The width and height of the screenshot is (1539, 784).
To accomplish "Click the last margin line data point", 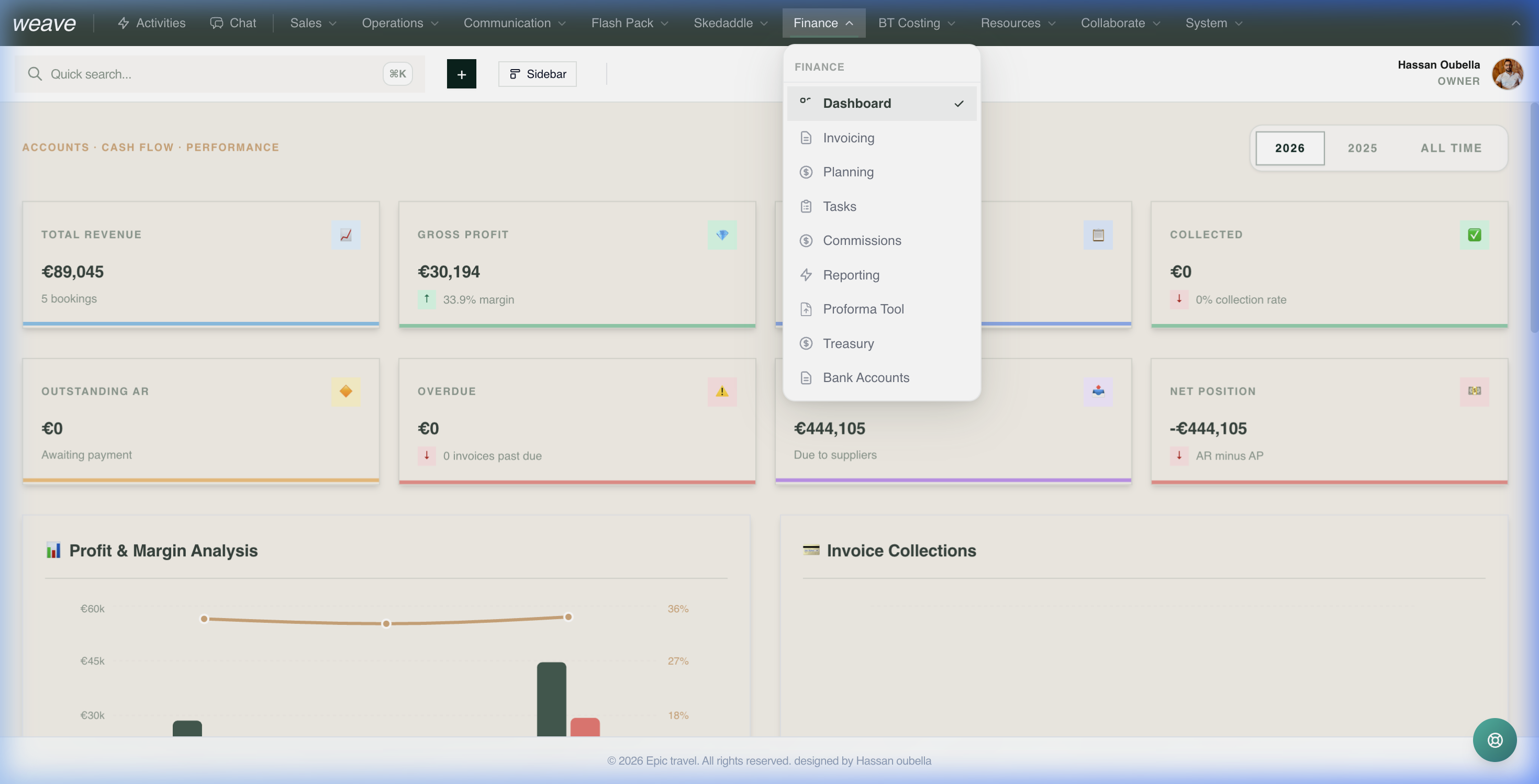I will pyautogui.click(x=568, y=617).
